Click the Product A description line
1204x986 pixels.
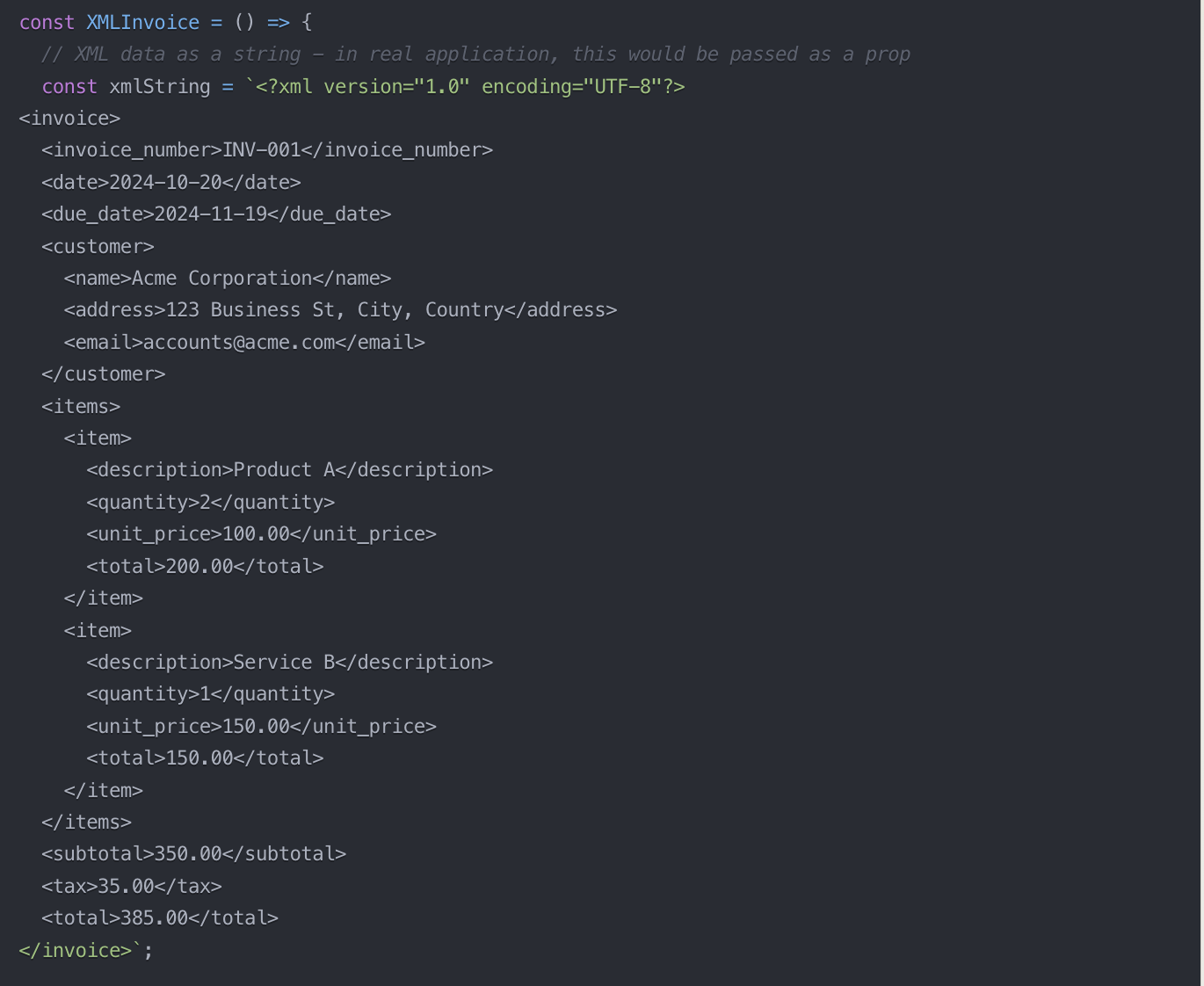tap(290, 470)
